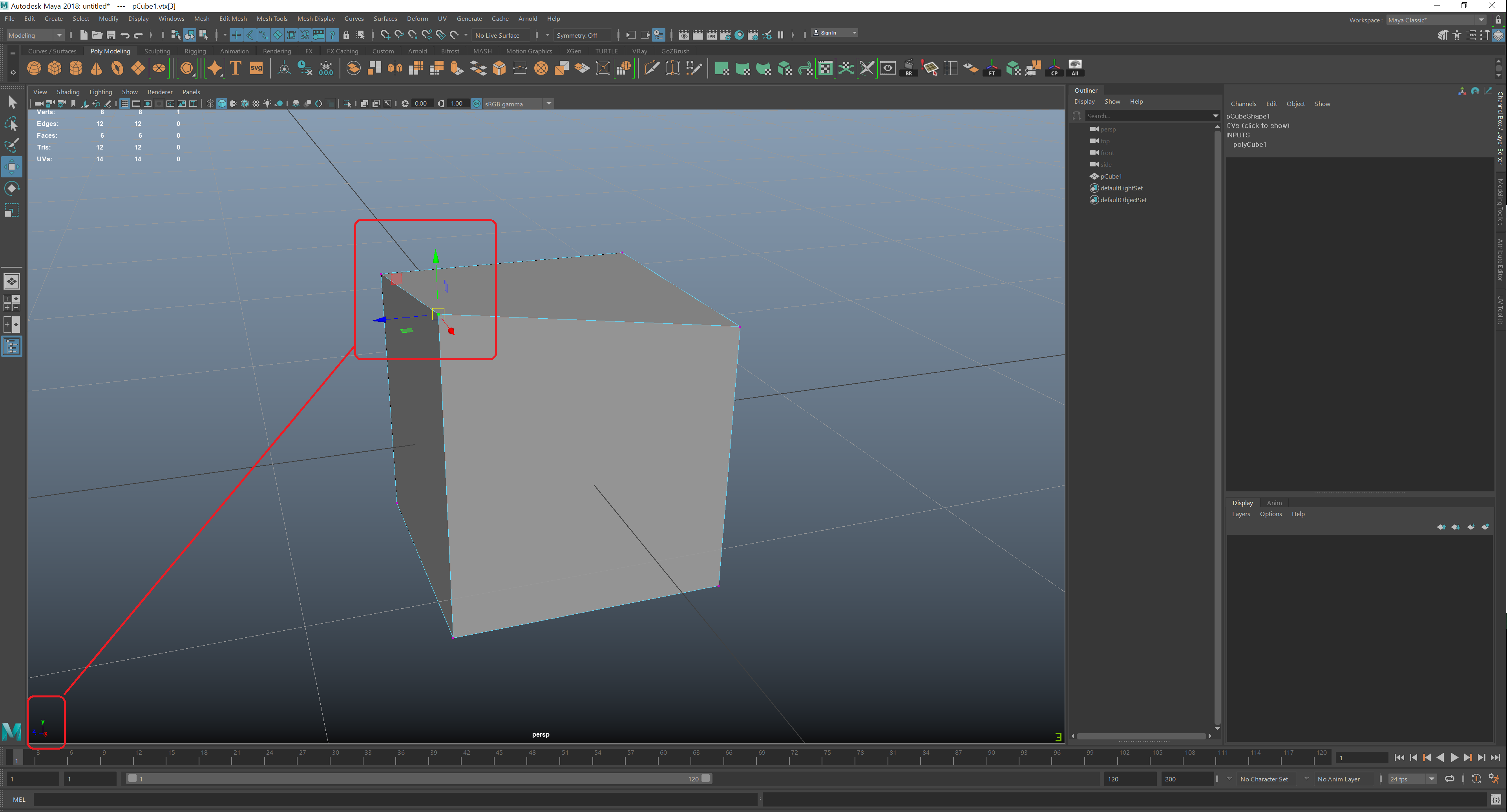Toggle use all lights in viewport
1507x812 pixels.
pyautogui.click(x=267, y=104)
